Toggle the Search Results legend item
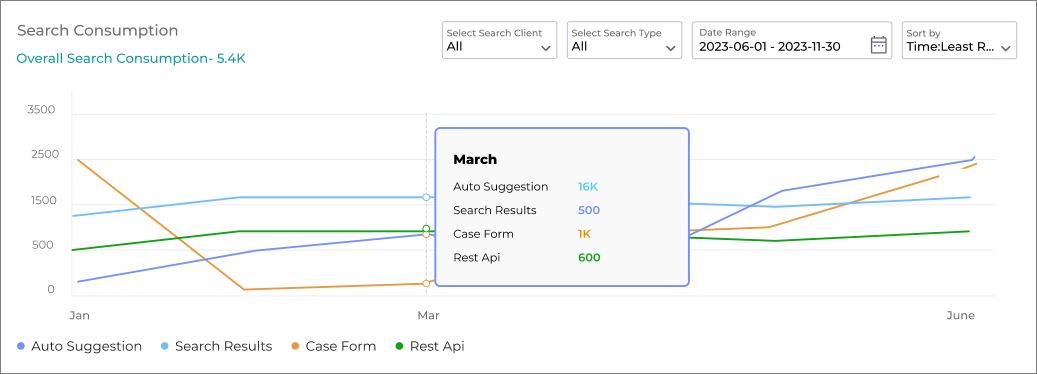This screenshot has width=1037, height=374. (x=216, y=346)
